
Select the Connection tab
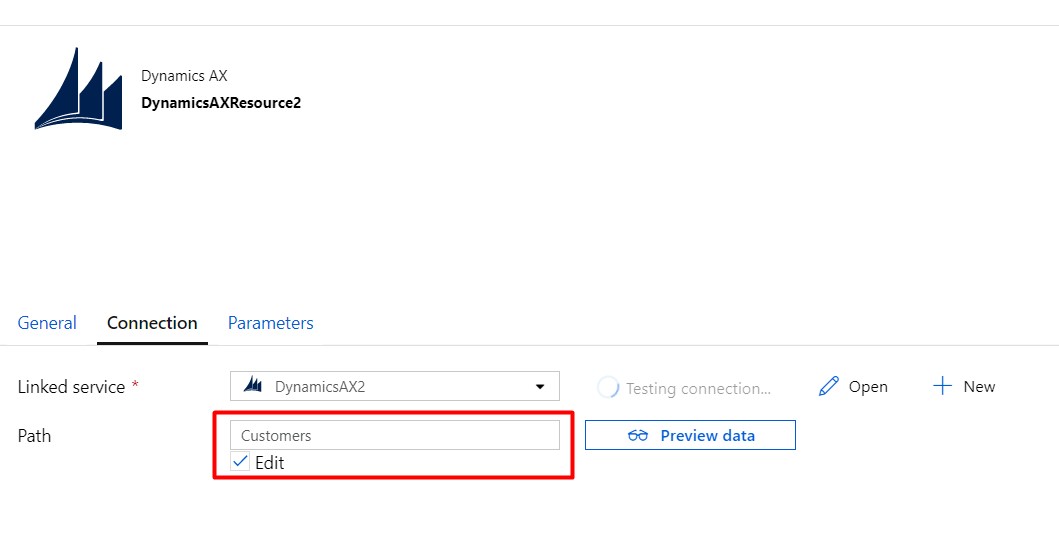pos(152,323)
